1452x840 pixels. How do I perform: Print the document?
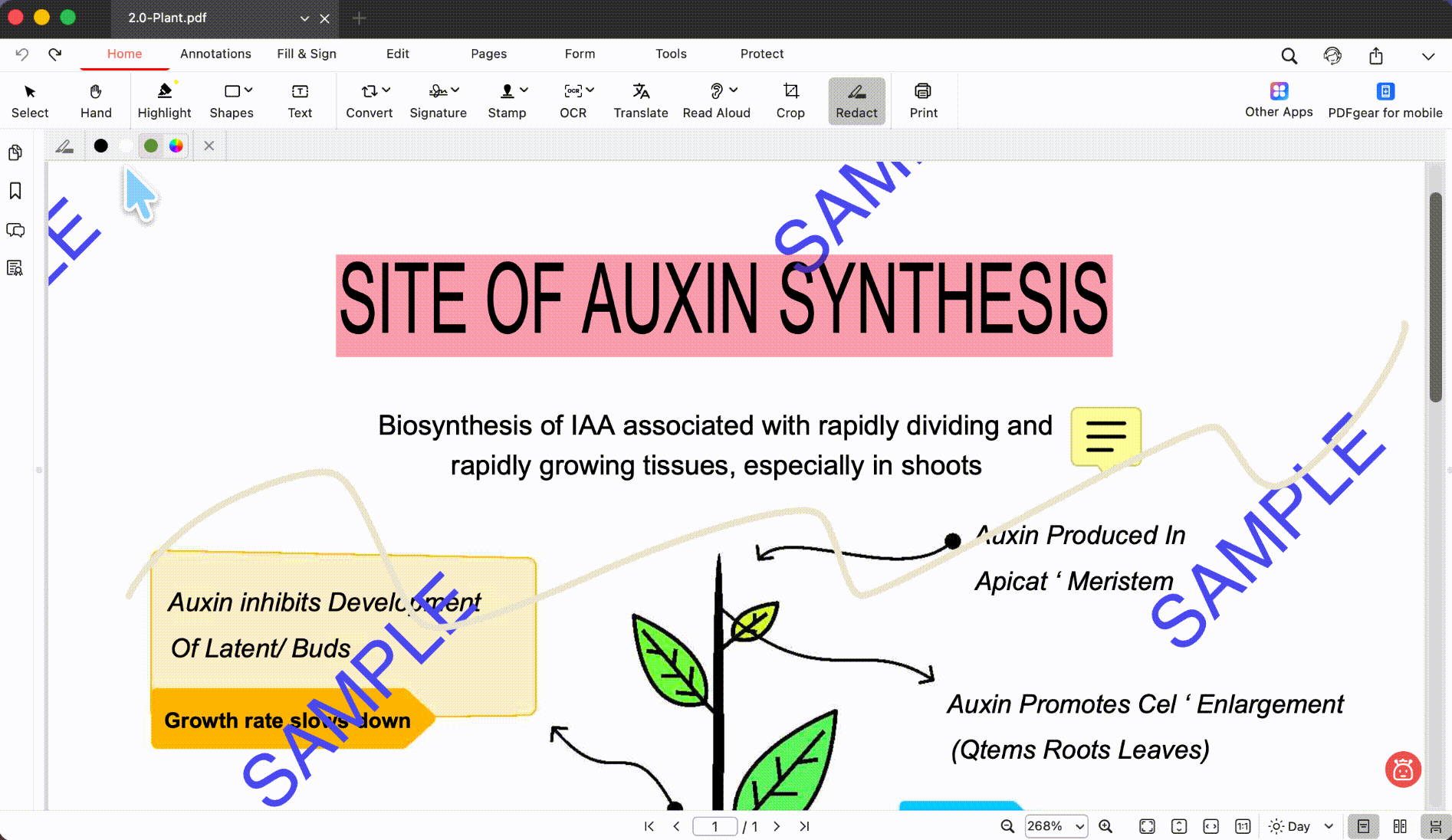click(923, 101)
